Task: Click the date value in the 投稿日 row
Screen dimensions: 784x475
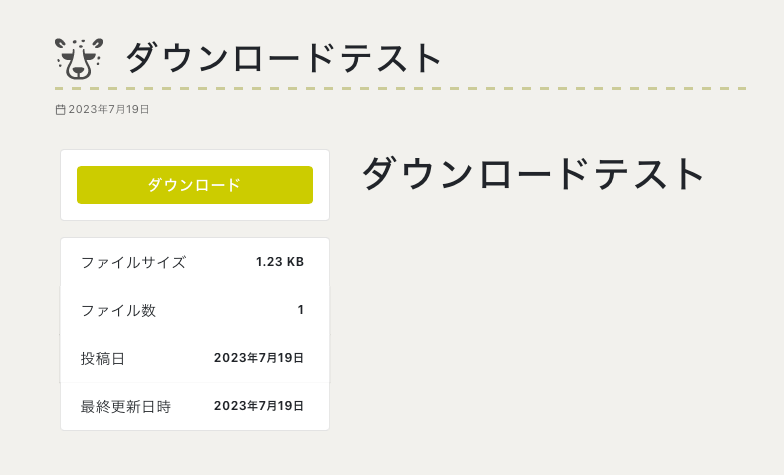Action: 259,358
